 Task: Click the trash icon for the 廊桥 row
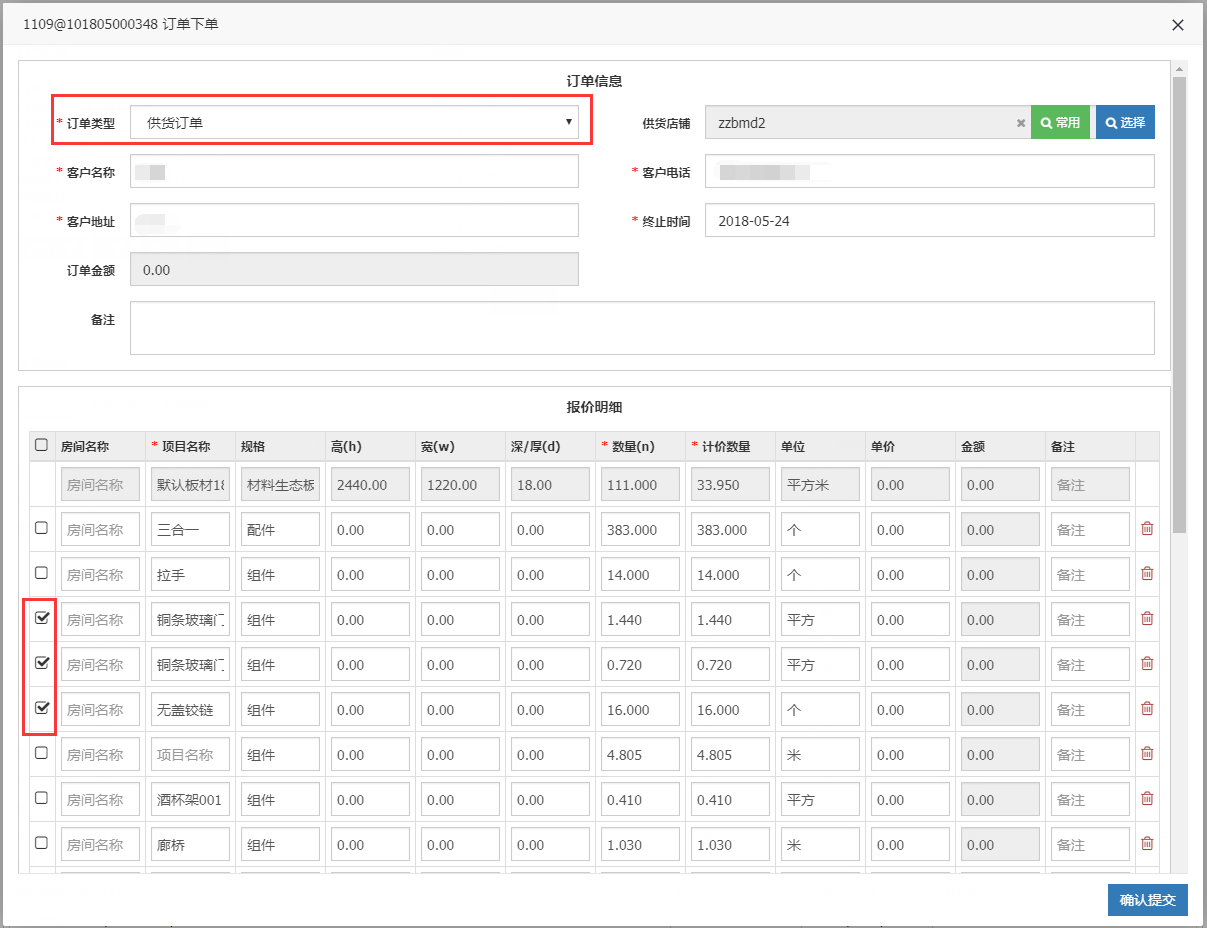(x=1147, y=843)
